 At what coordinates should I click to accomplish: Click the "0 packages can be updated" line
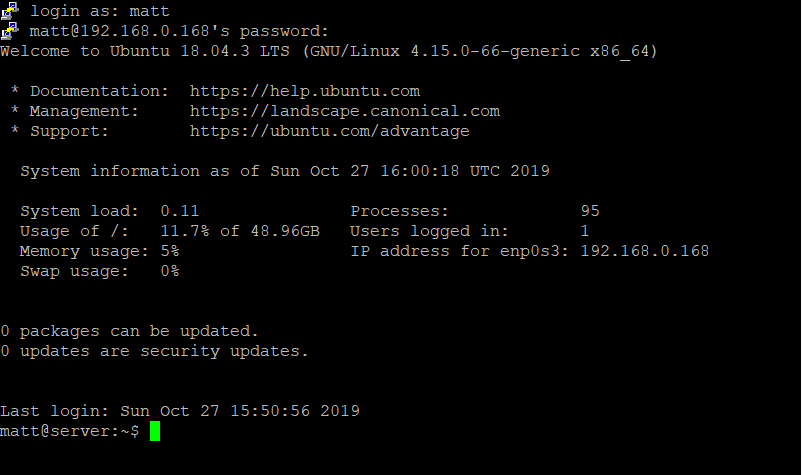[x=129, y=331]
